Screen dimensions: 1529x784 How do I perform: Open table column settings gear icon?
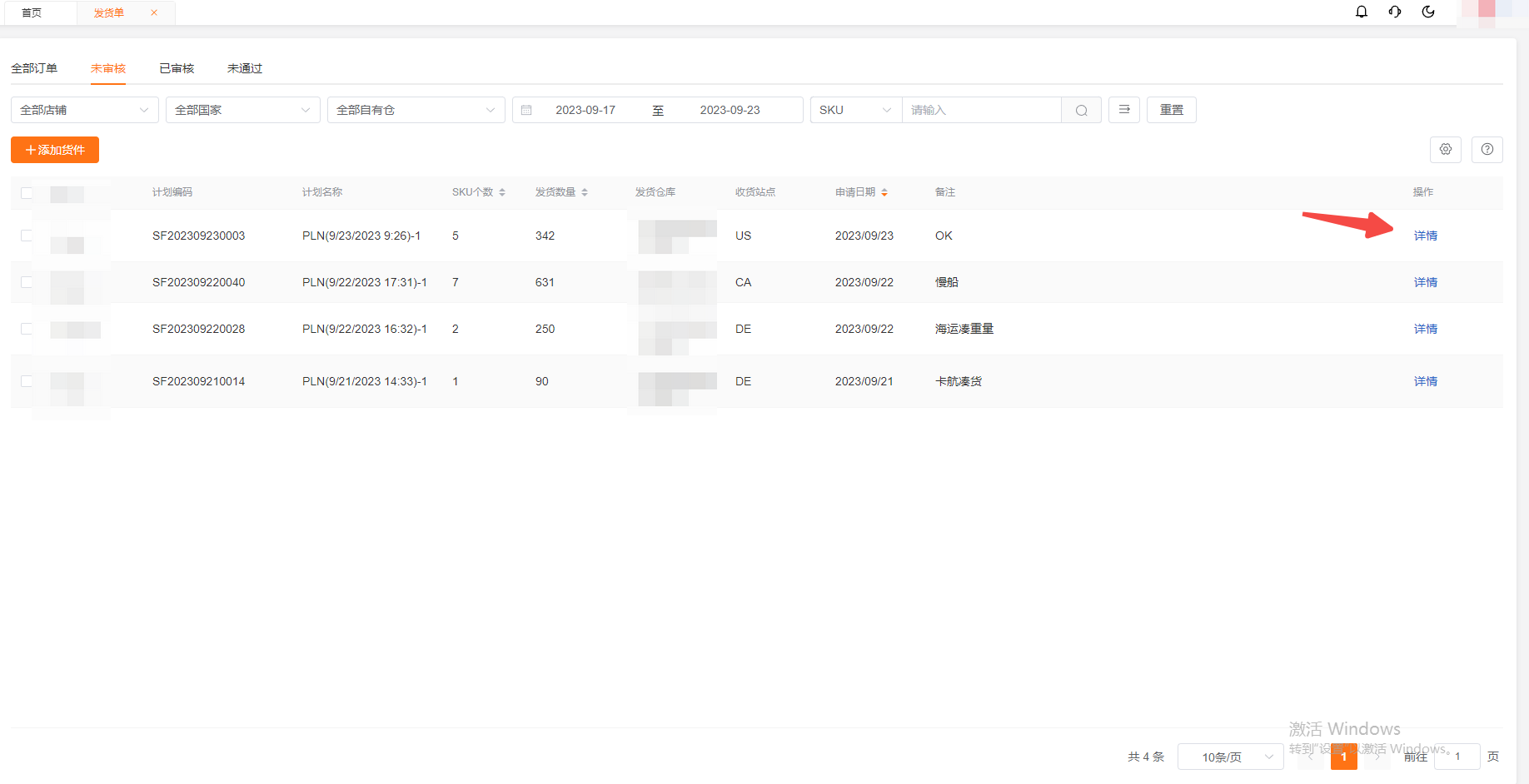[1446, 150]
